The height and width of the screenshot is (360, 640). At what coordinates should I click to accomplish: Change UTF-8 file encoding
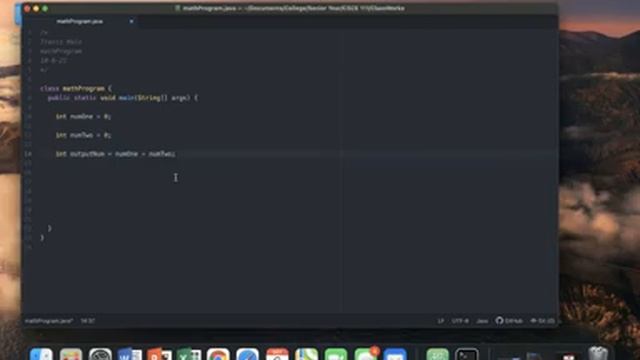click(x=460, y=321)
